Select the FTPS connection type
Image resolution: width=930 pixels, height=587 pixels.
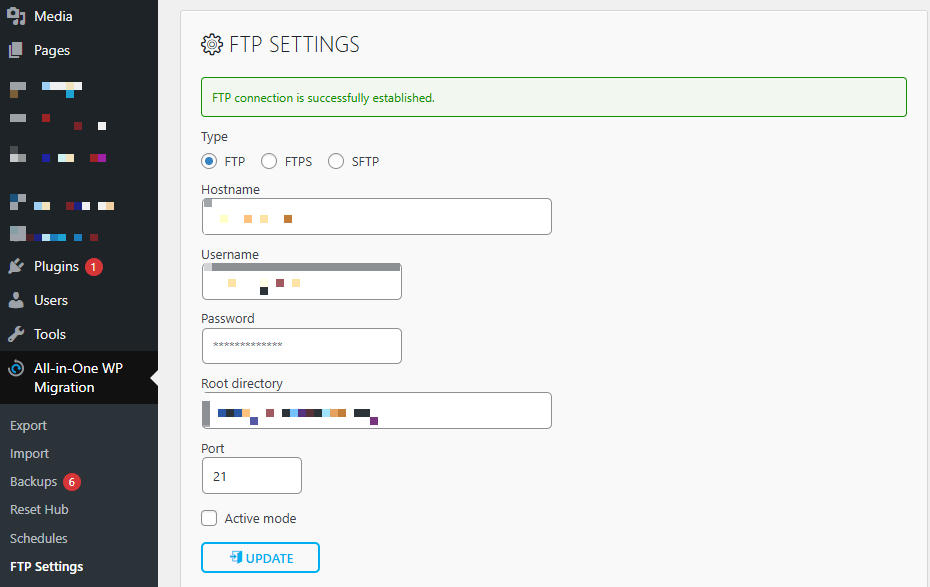point(268,160)
